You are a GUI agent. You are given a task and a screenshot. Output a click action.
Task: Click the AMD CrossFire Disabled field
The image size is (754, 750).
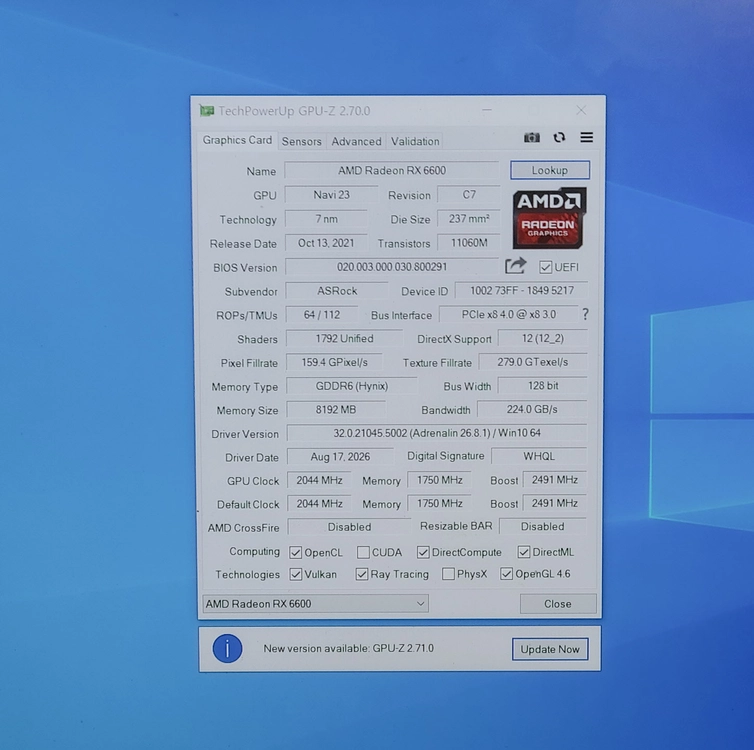click(x=349, y=527)
